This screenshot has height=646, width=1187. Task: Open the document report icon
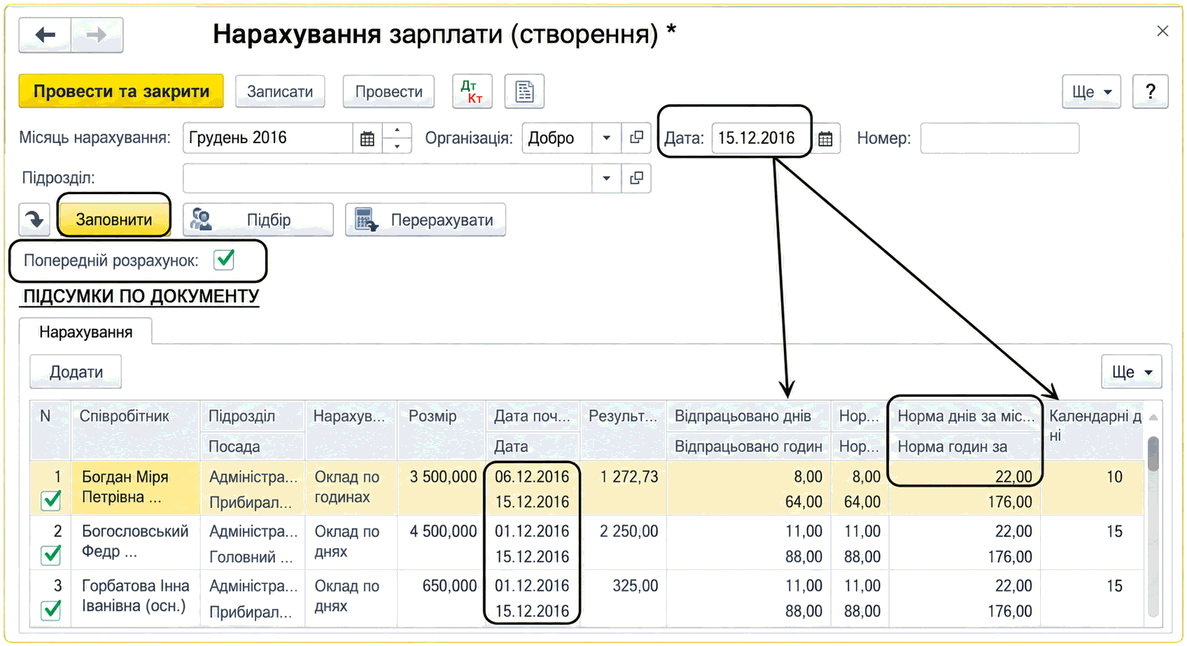(x=524, y=92)
